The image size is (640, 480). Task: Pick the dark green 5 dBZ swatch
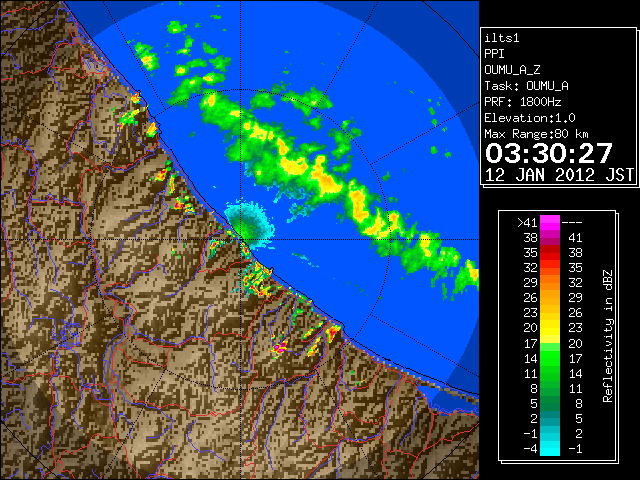coord(550,403)
